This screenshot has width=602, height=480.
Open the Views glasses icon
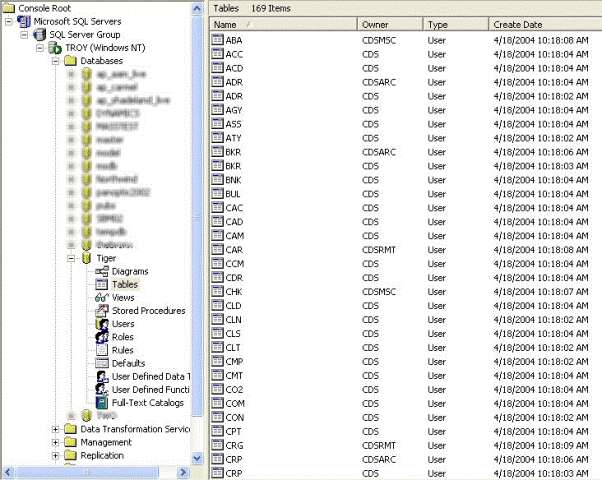102,298
